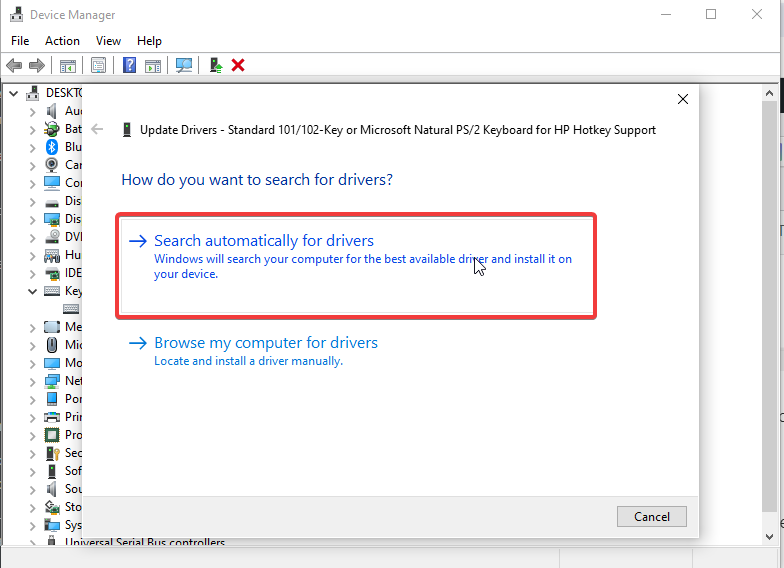Select the Monitors category icon
Screen dimensions: 784x568
click(52, 363)
